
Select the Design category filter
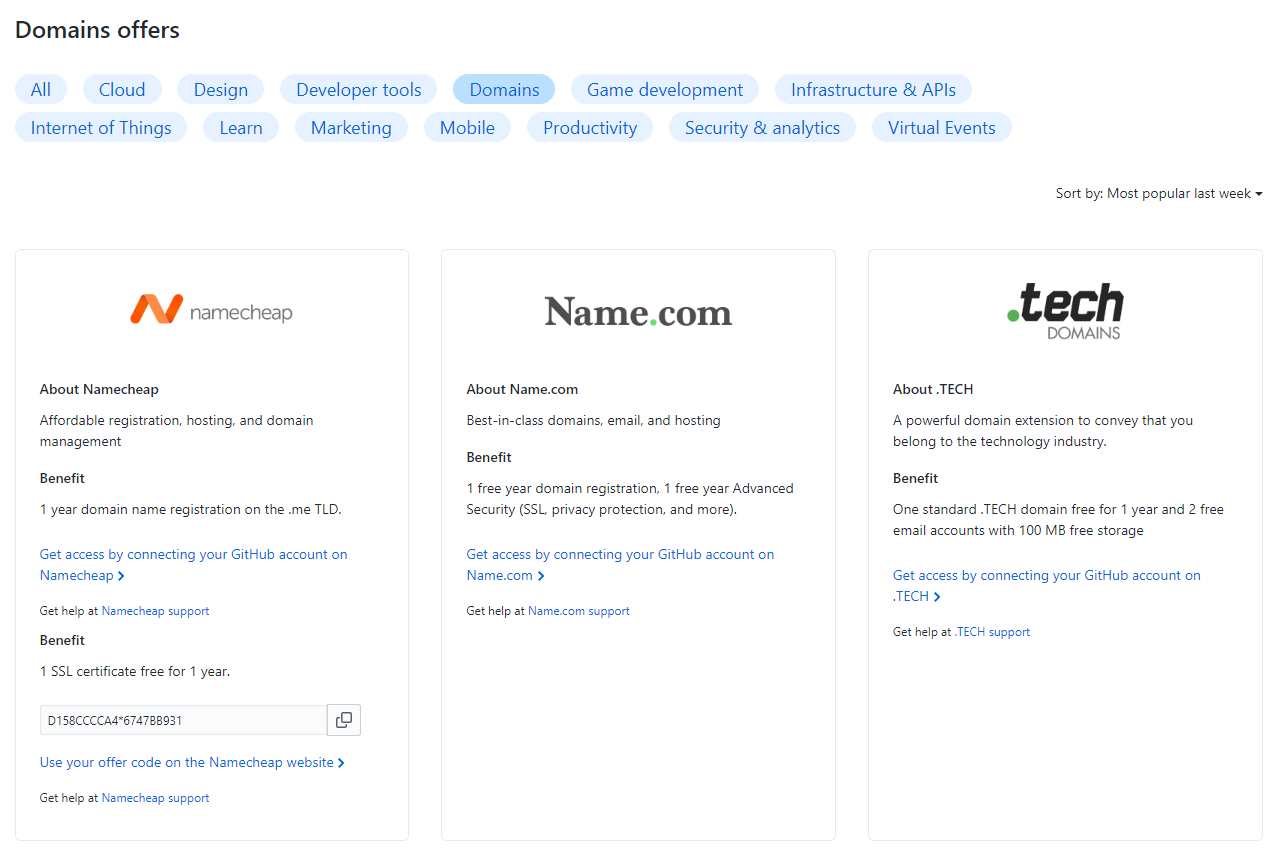(221, 90)
